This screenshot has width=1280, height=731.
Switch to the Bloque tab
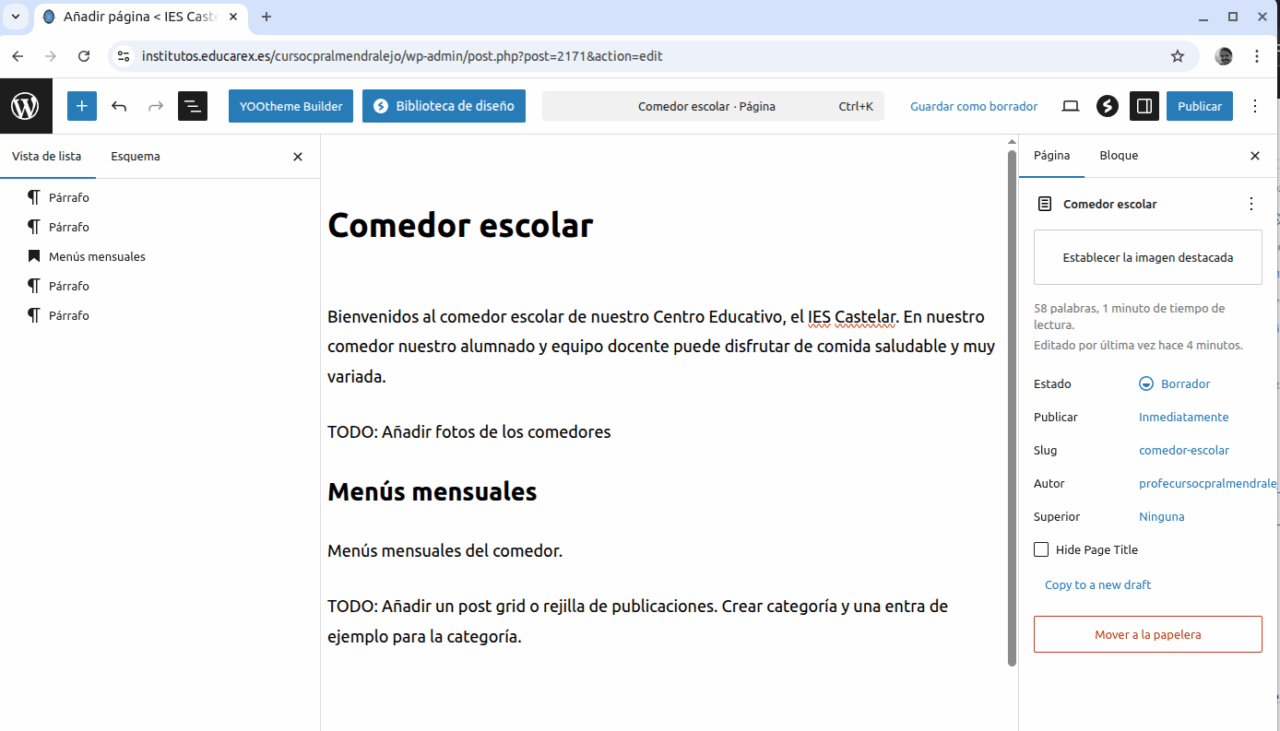click(x=1118, y=155)
